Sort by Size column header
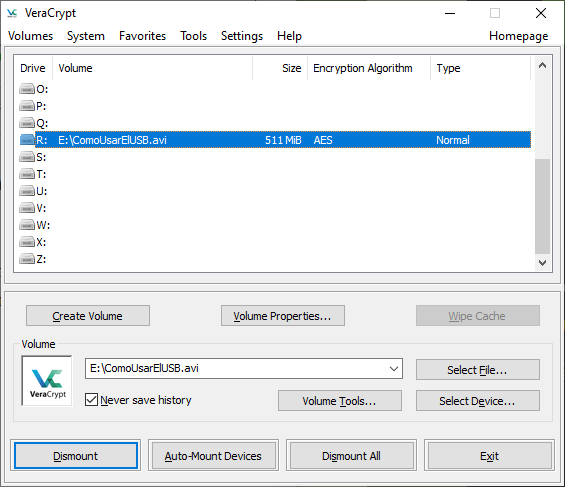 [x=280, y=68]
